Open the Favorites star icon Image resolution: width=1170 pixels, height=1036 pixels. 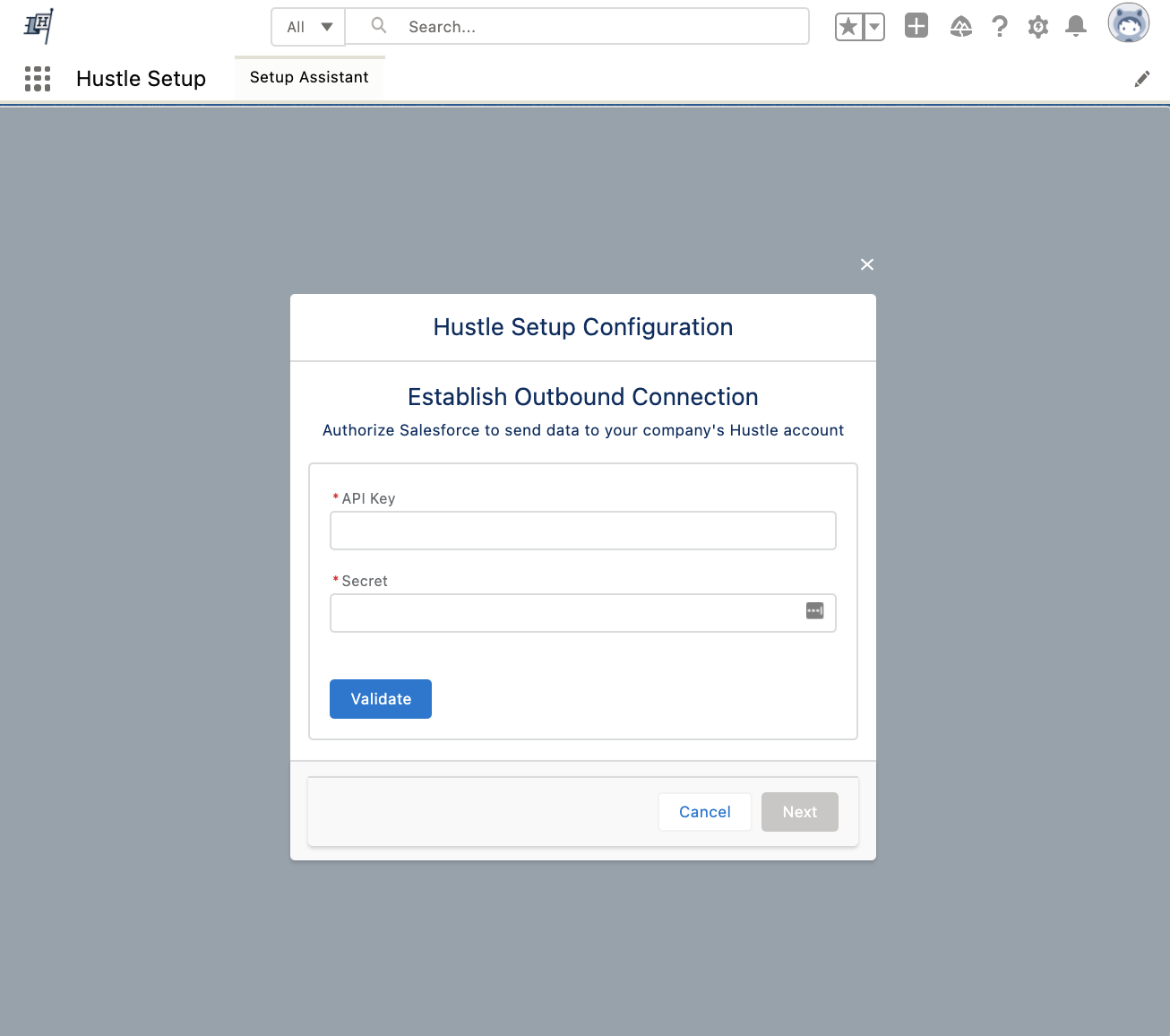tap(848, 27)
